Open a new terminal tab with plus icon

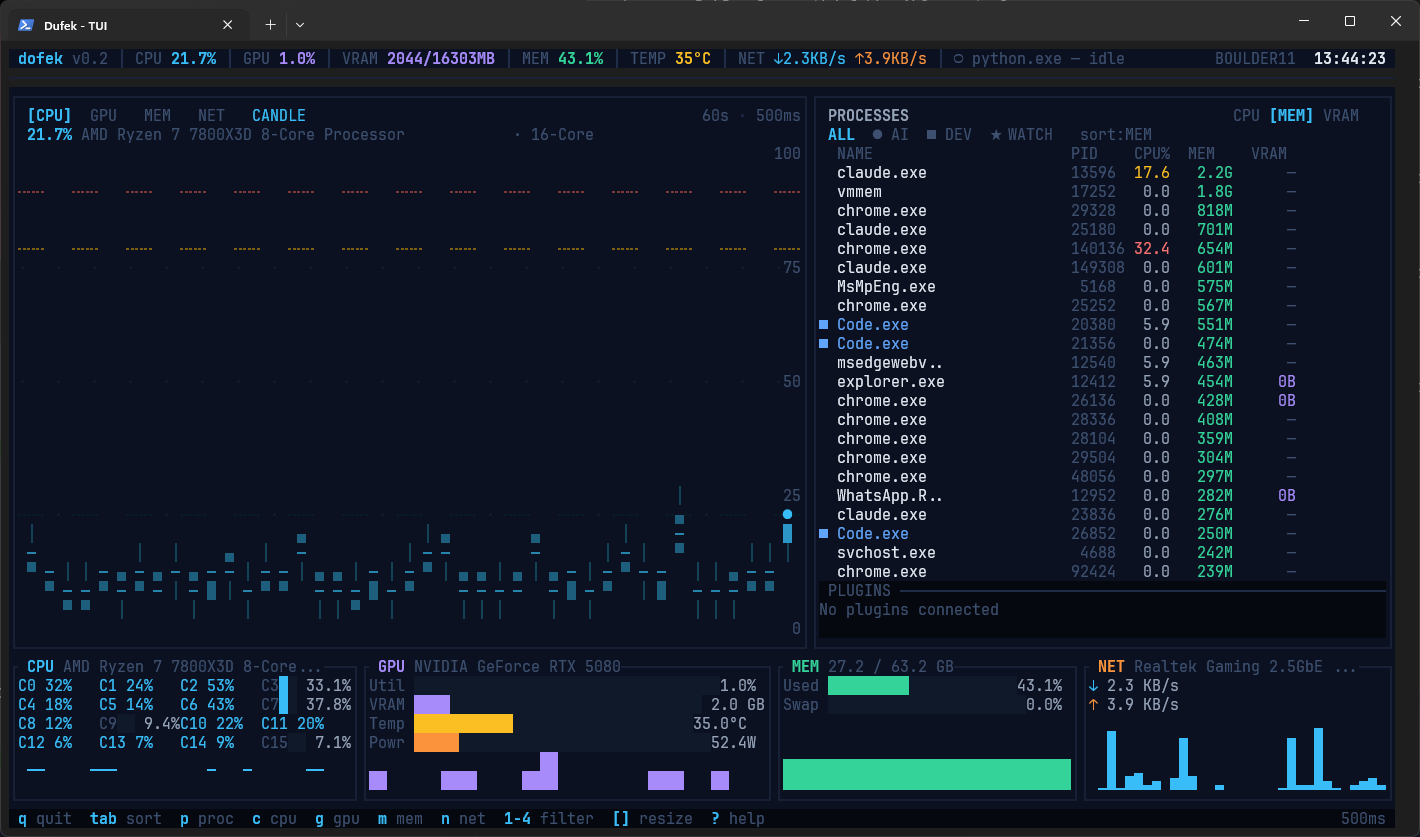[x=270, y=25]
